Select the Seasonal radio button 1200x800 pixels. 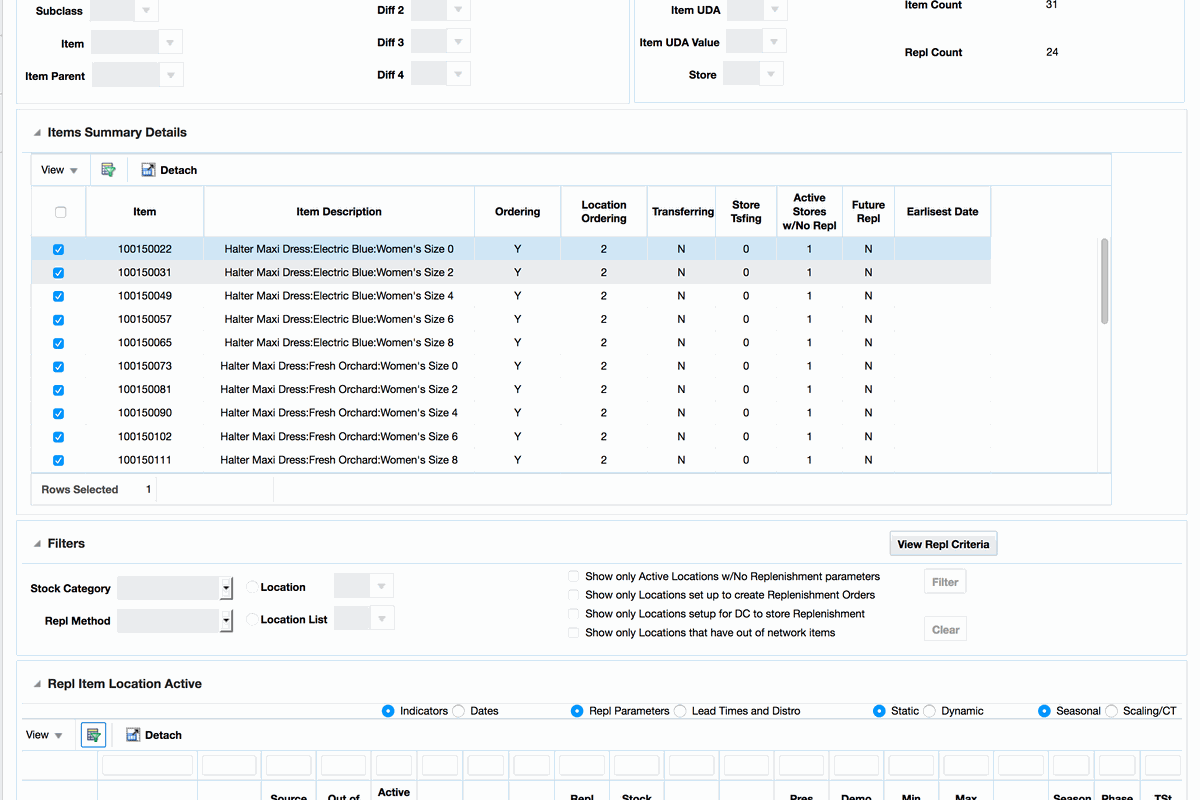coord(1044,711)
